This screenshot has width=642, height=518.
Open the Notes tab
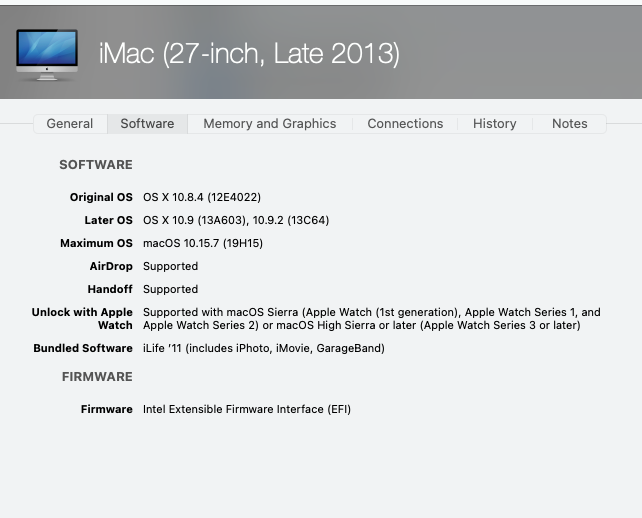(570, 124)
